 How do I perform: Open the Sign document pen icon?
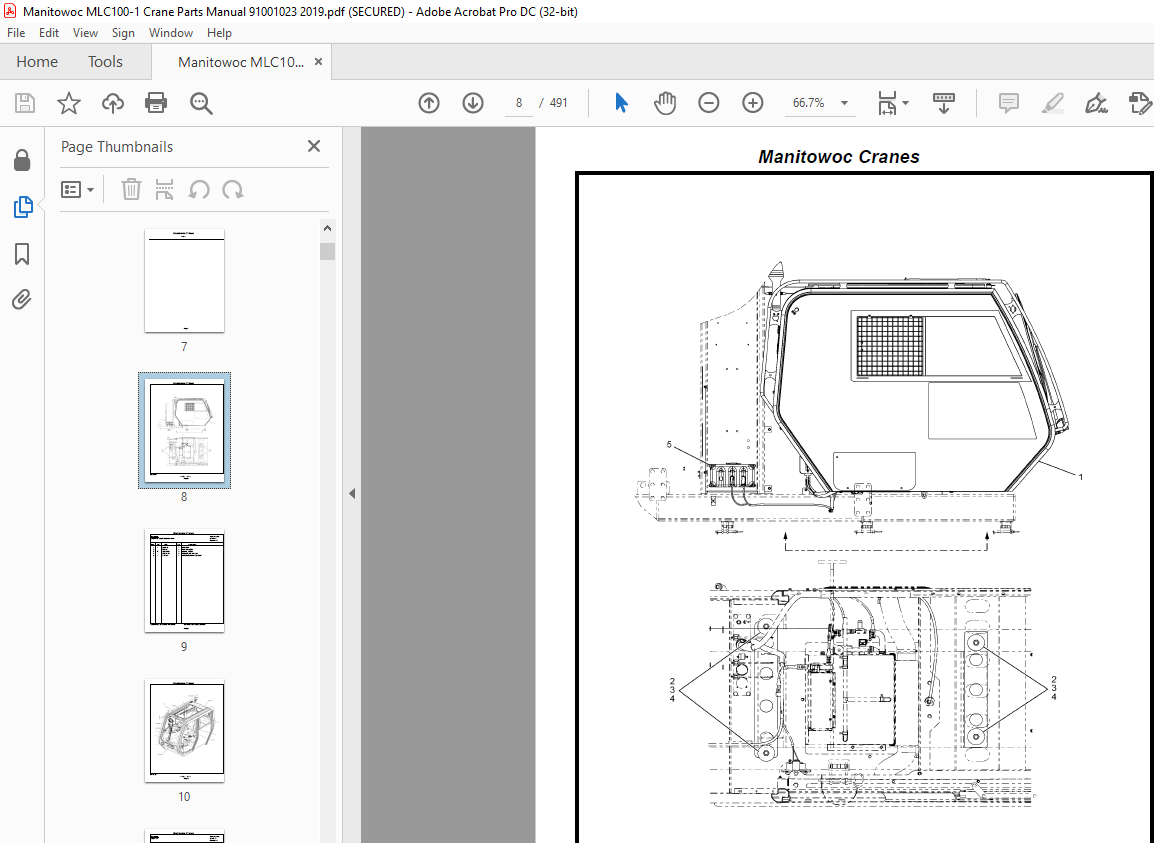coord(1097,103)
